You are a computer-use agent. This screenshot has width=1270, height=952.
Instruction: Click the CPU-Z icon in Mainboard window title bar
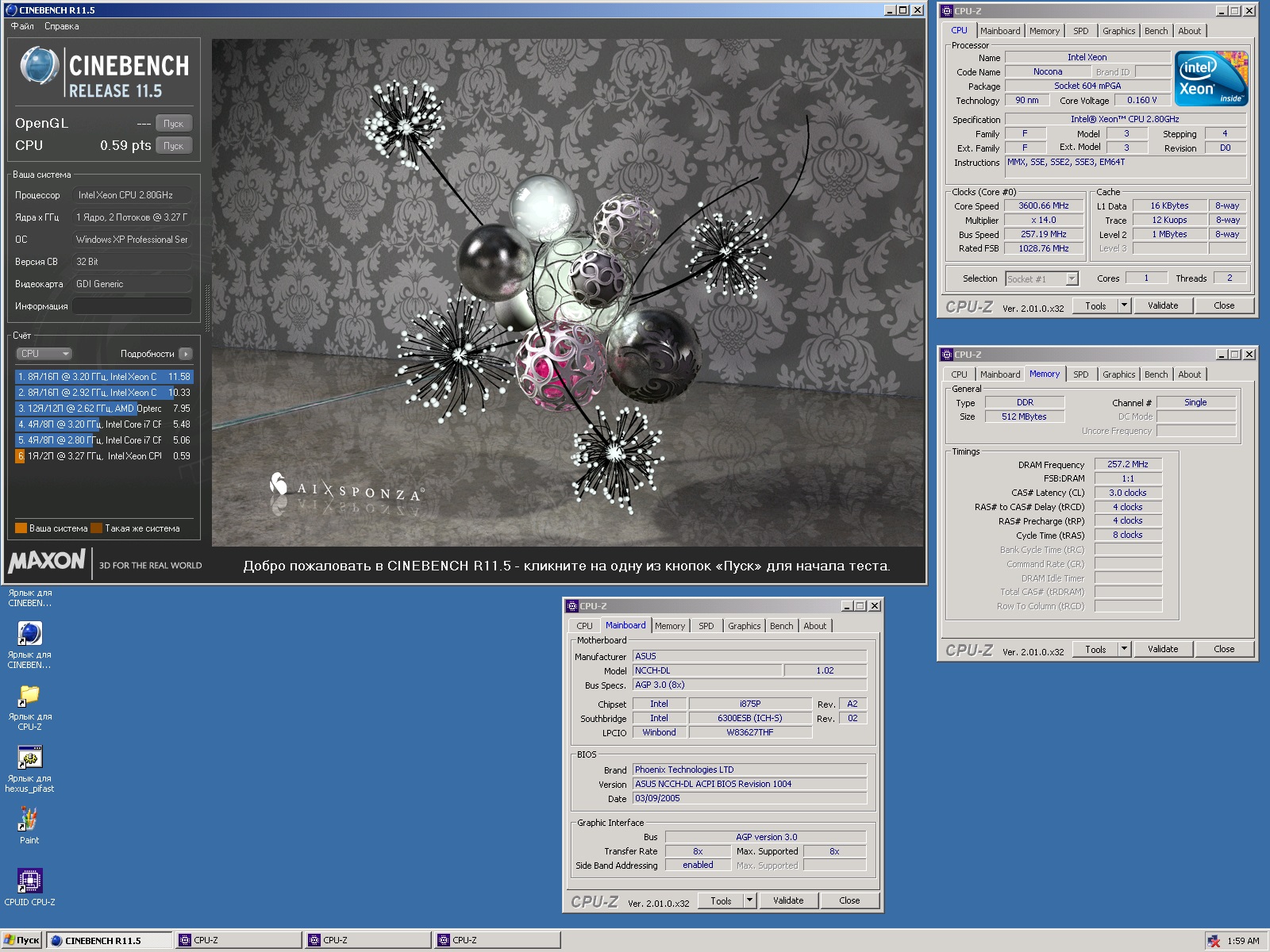pos(571,606)
